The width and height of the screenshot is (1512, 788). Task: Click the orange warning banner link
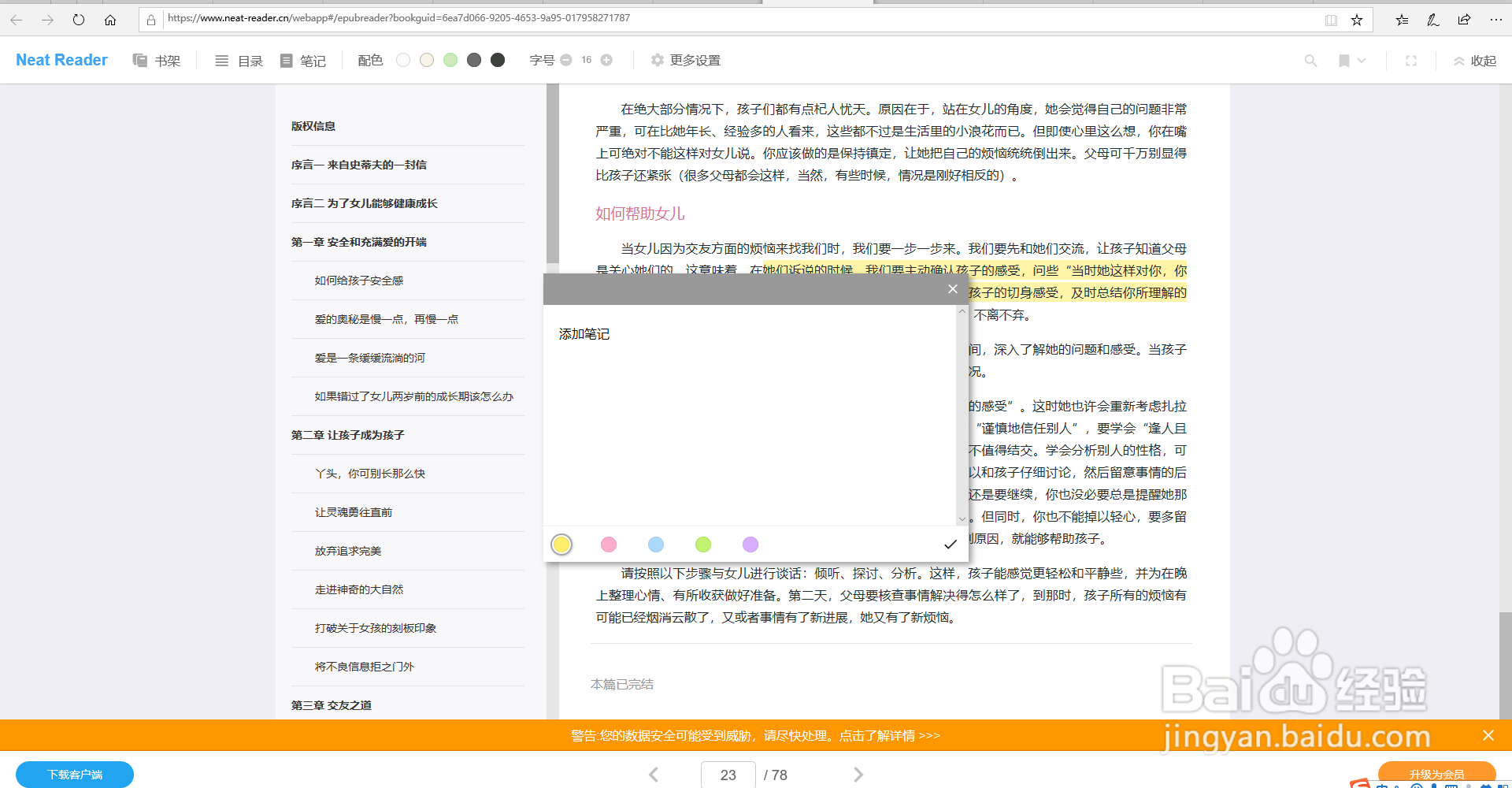click(x=755, y=735)
